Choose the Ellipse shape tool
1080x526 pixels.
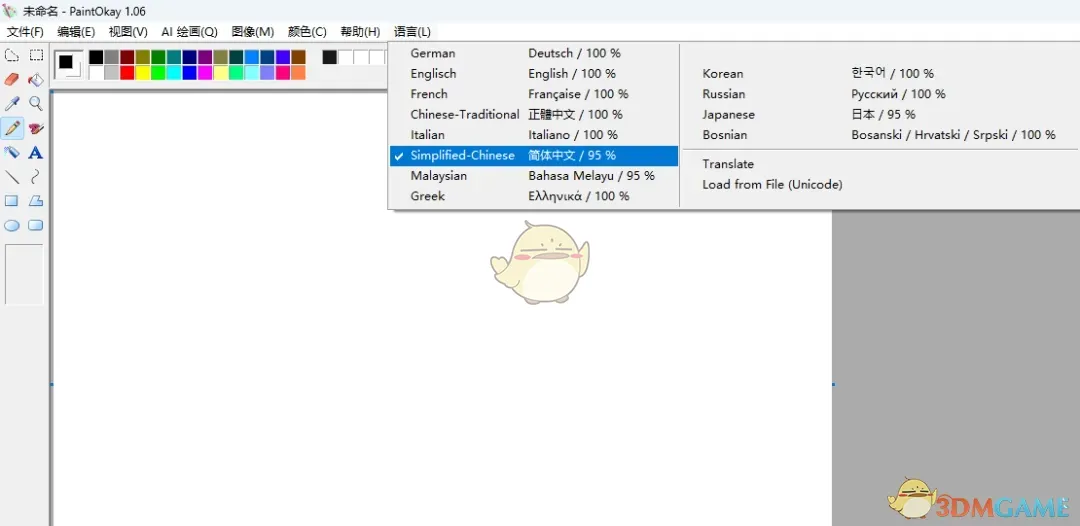coord(12,225)
